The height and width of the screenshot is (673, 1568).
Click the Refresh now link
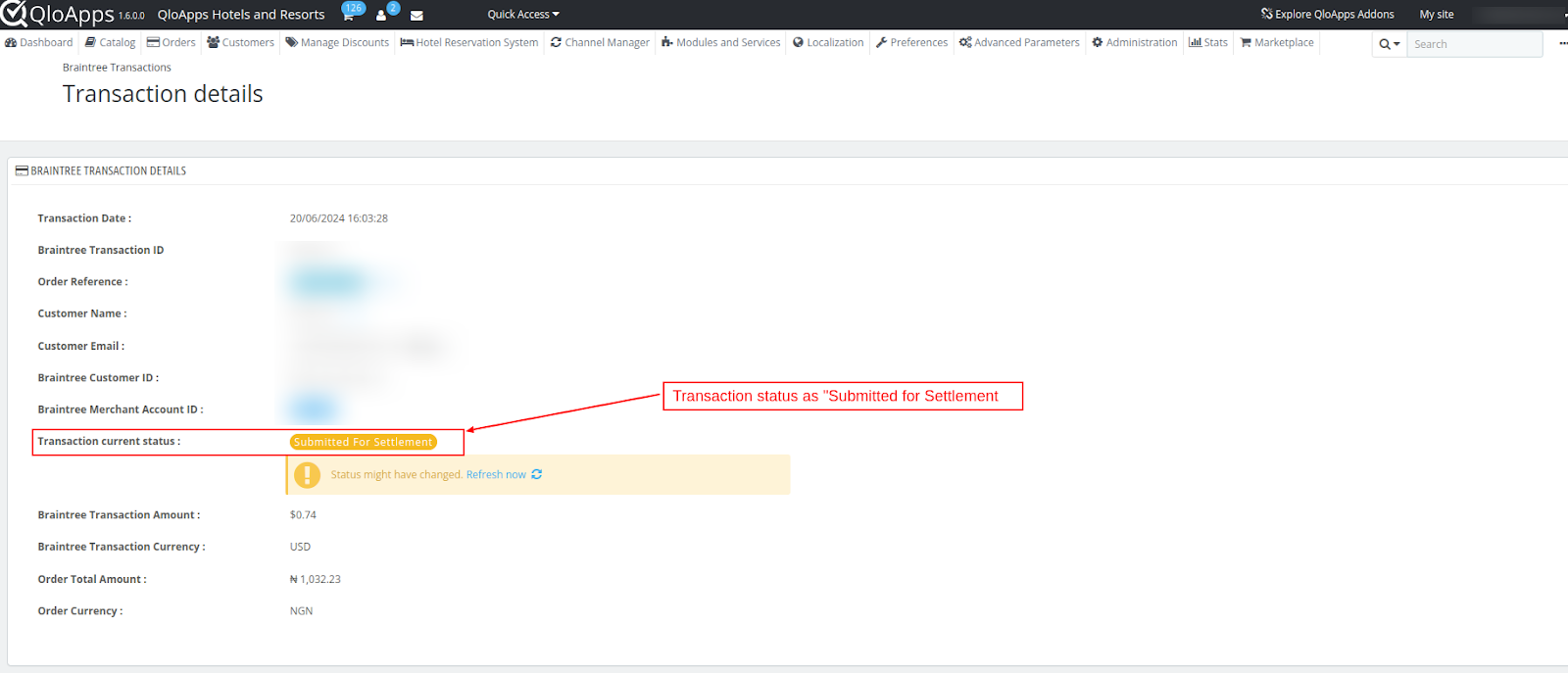point(496,475)
